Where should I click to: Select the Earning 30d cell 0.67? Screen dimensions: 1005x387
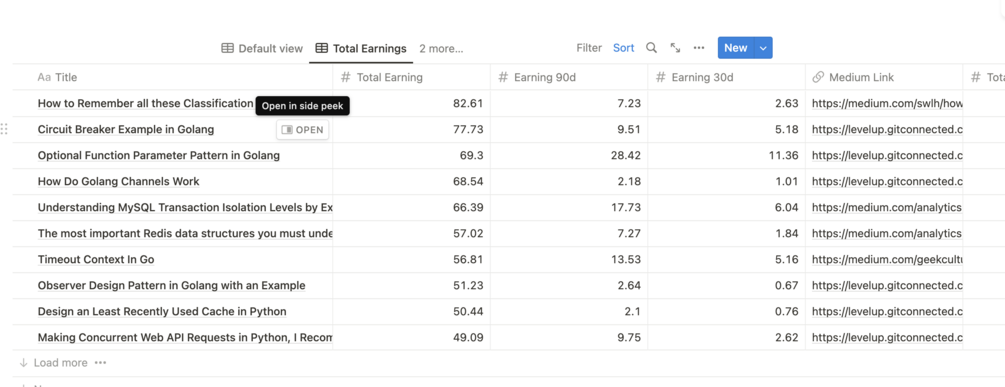point(727,285)
